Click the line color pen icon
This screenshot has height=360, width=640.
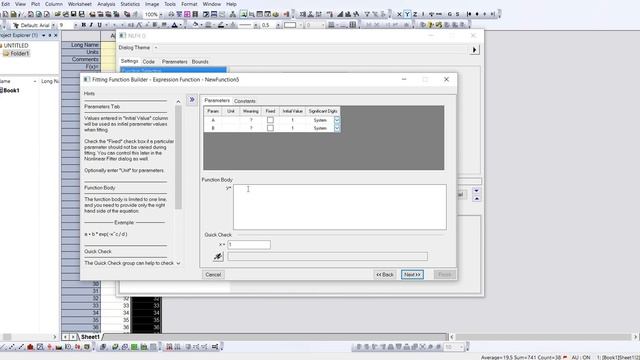221,25
